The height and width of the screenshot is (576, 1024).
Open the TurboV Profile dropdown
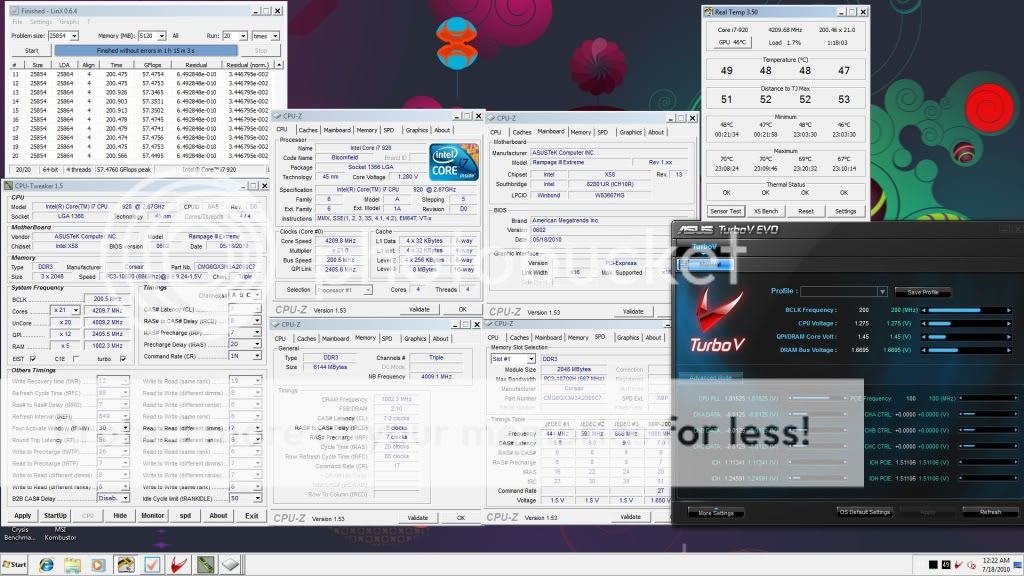[881, 291]
